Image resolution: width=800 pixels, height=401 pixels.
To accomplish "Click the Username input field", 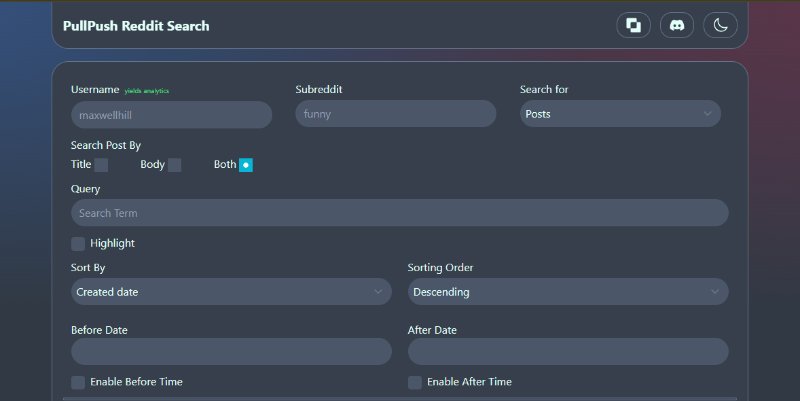I will [171, 114].
